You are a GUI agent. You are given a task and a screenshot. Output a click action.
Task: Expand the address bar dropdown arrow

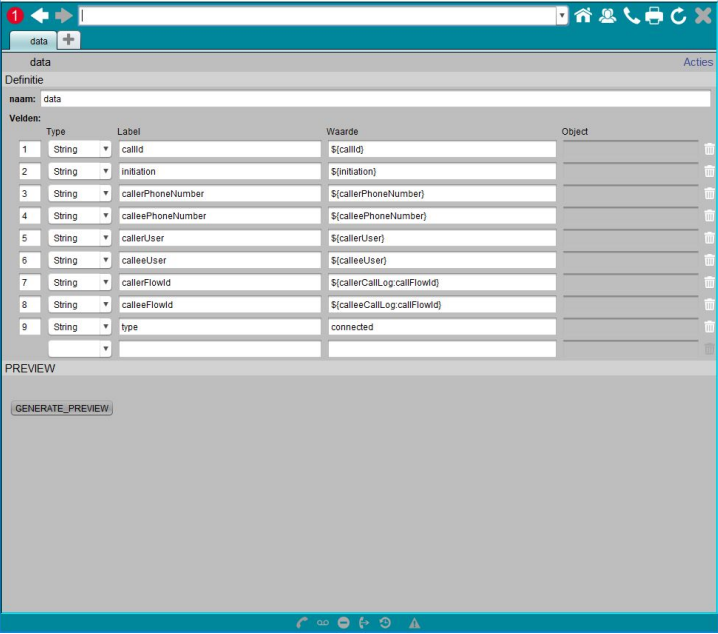[x=561, y=15]
